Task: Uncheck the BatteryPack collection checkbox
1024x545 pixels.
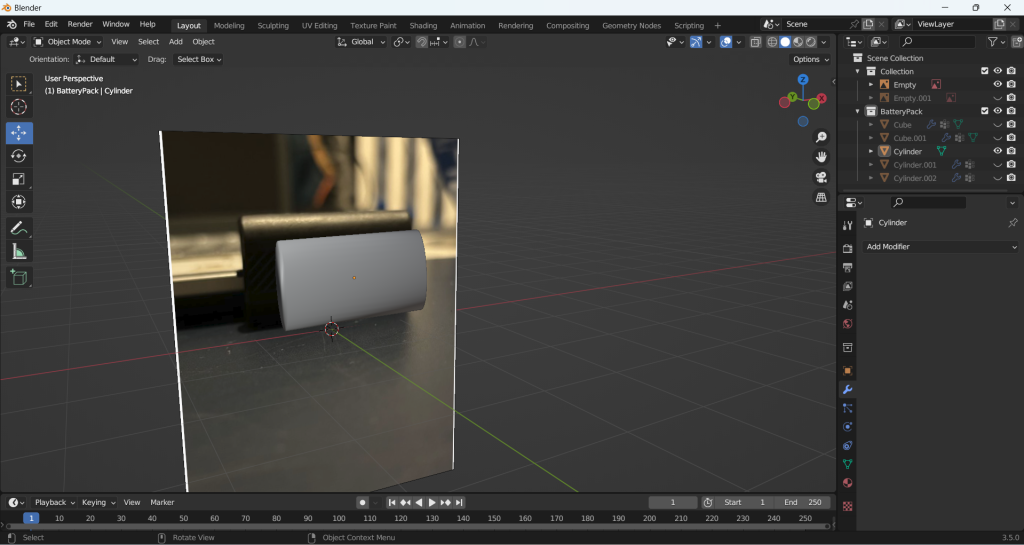Action: pyautogui.click(x=985, y=111)
